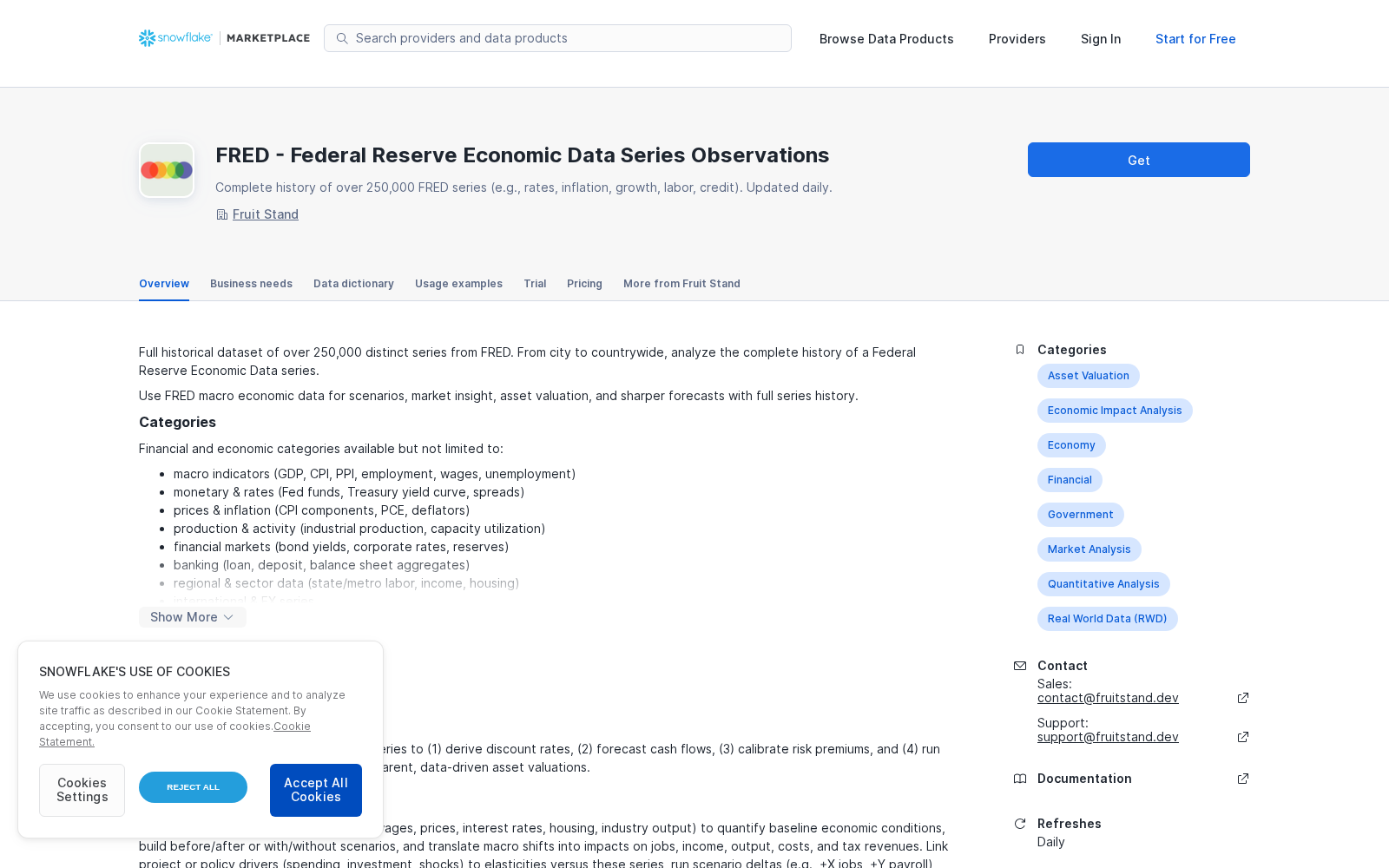Click the 'Categories' heading in the description
The width and height of the screenshot is (1389, 868).
(x=177, y=422)
